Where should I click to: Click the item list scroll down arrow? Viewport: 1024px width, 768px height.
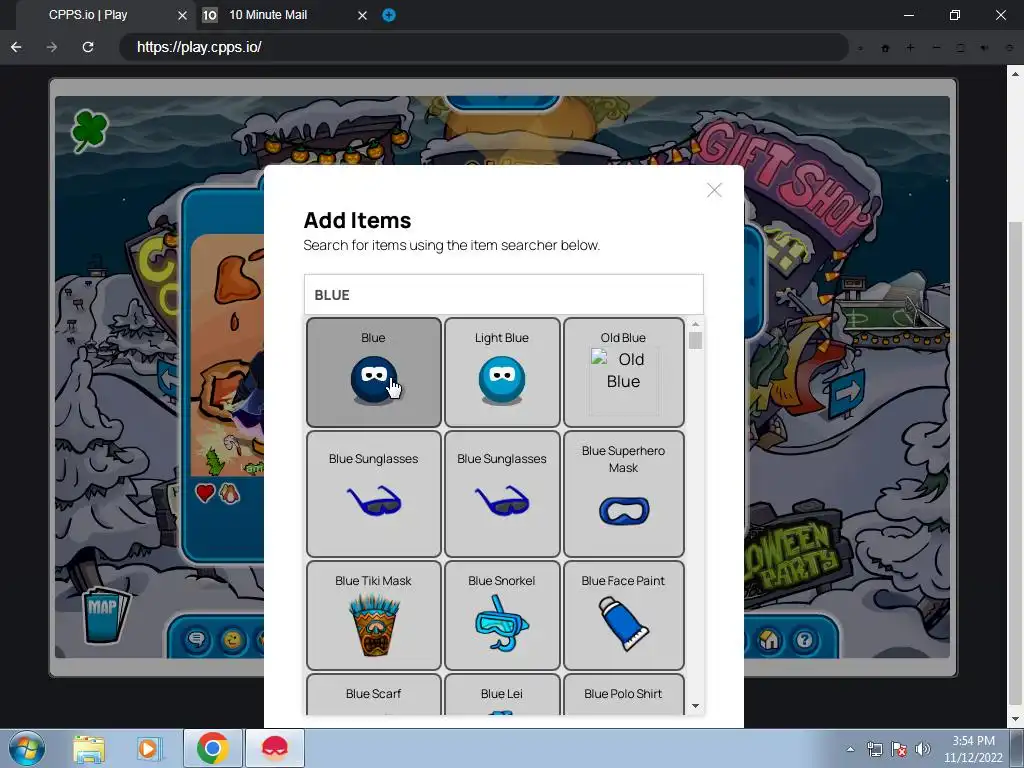point(695,706)
